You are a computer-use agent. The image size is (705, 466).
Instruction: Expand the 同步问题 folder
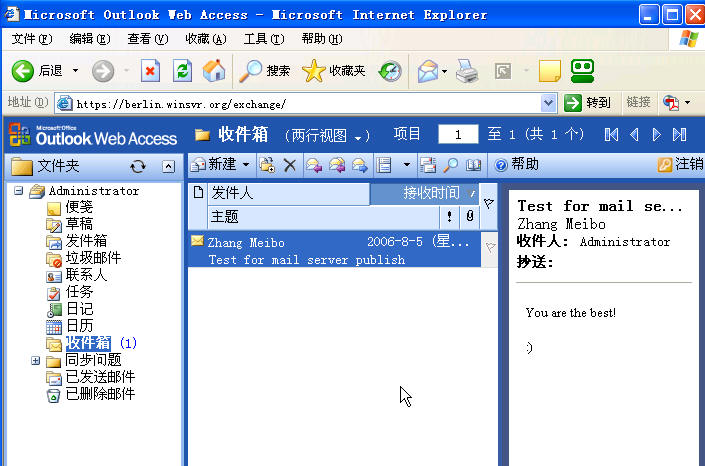pyautogui.click(x=36, y=360)
